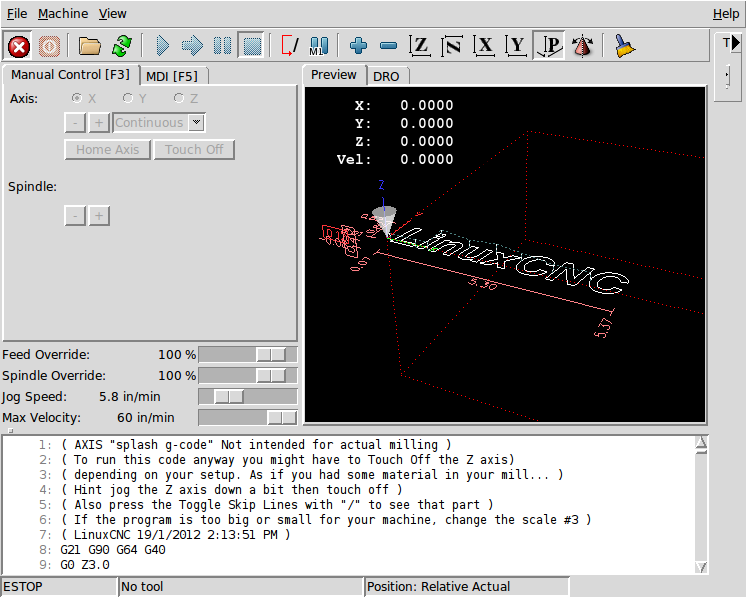
Task: Set preview to rotated Z view
Action: [452, 47]
